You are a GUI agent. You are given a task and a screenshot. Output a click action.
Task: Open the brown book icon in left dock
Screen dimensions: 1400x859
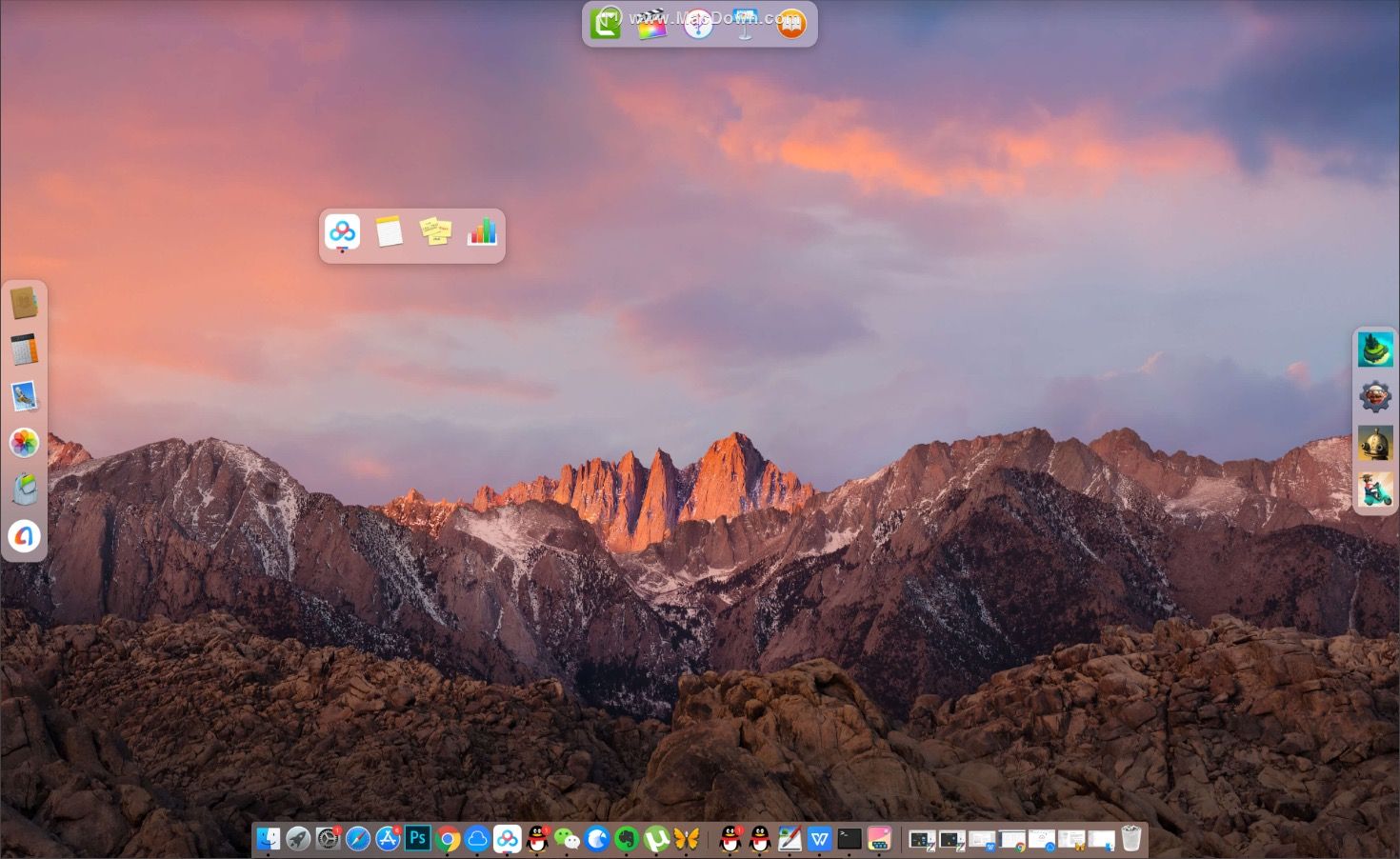(x=25, y=304)
